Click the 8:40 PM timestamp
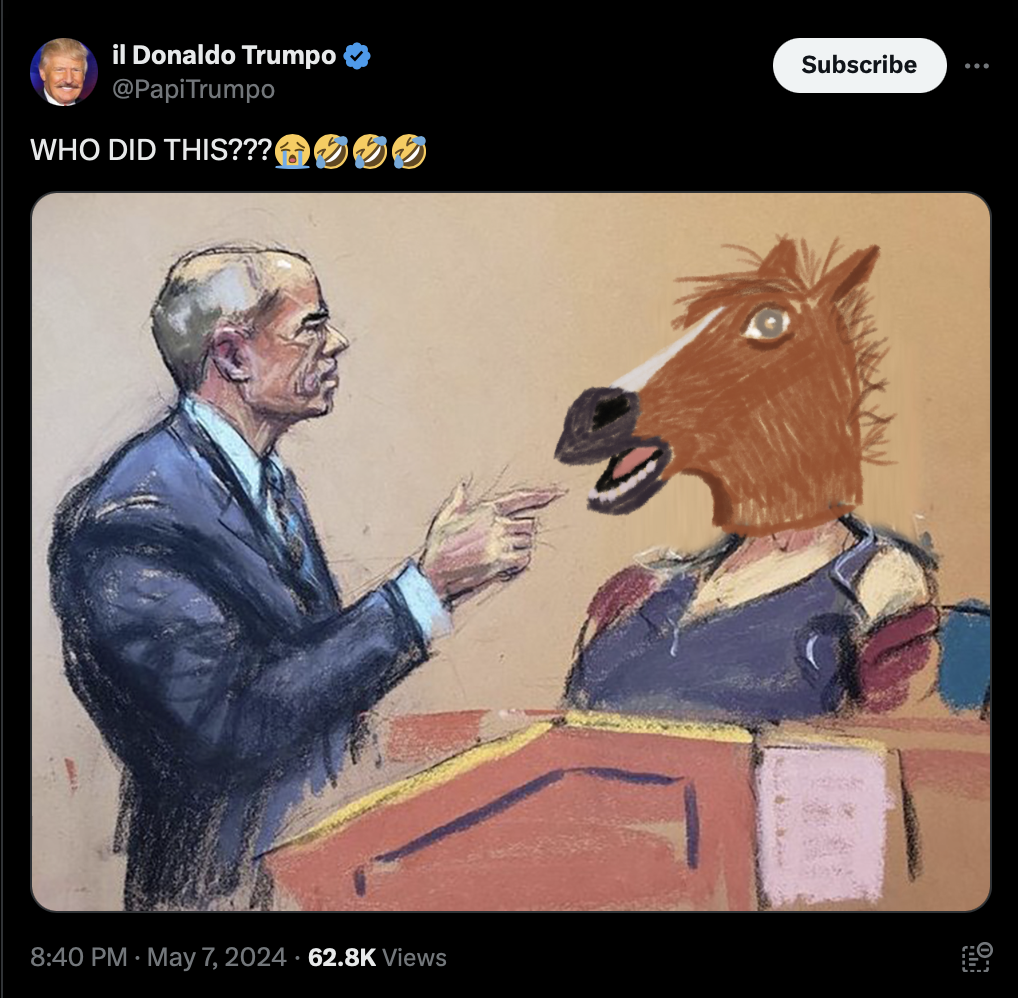Image resolution: width=1018 pixels, height=998 pixels. point(79,957)
